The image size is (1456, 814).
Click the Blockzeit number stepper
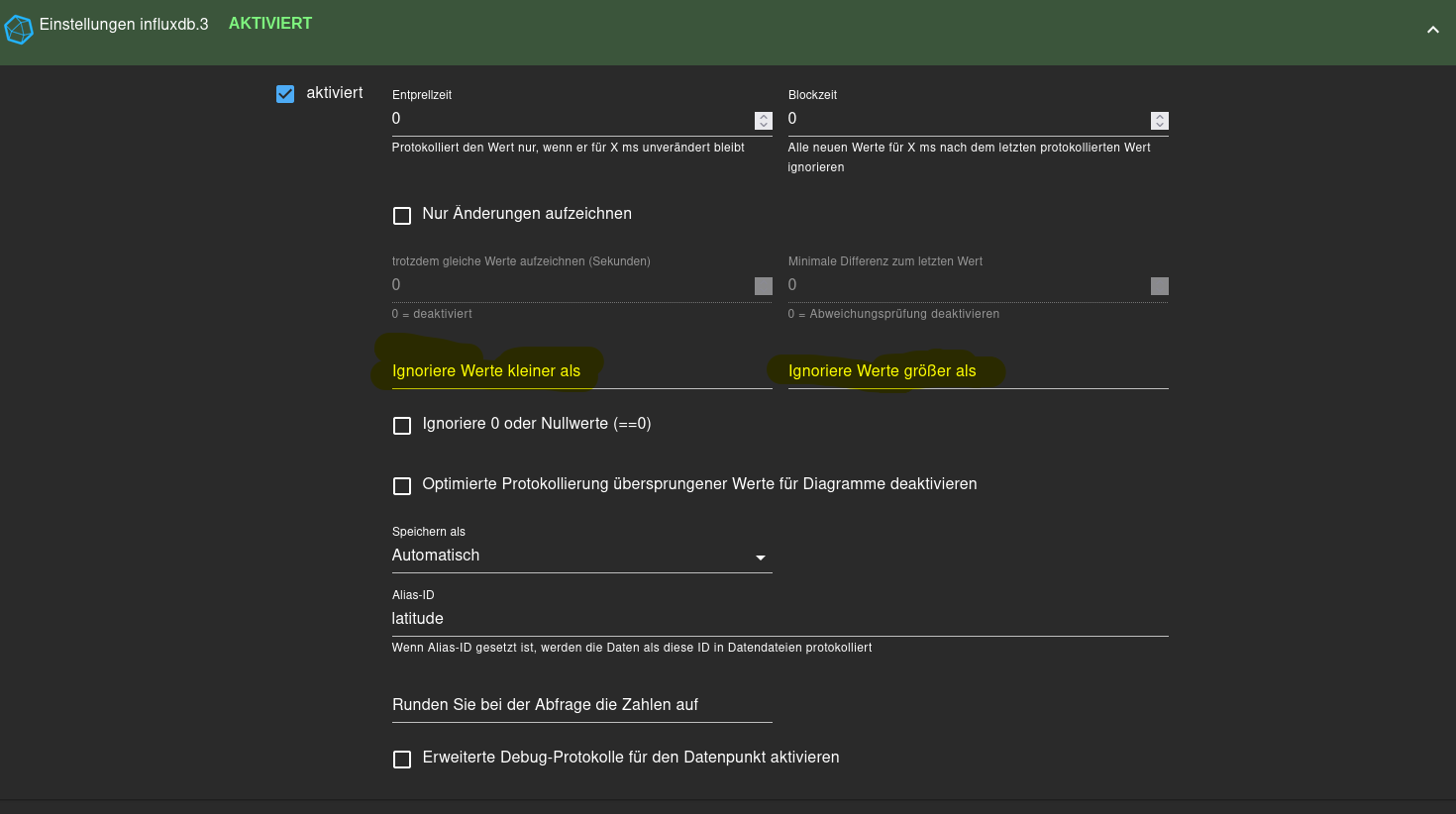pos(1160,121)
